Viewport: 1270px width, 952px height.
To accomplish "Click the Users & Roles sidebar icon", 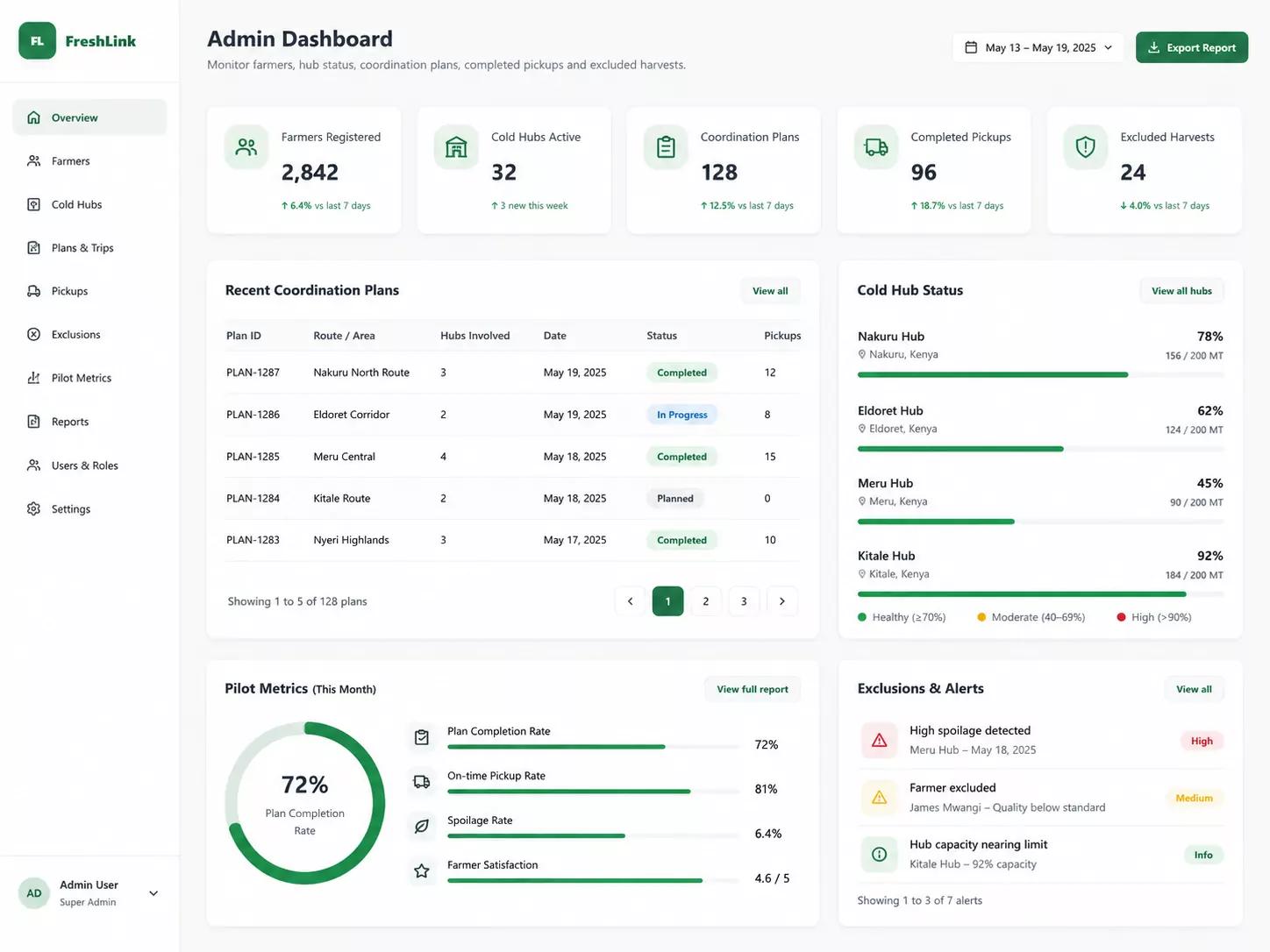I will pos(33,465).
